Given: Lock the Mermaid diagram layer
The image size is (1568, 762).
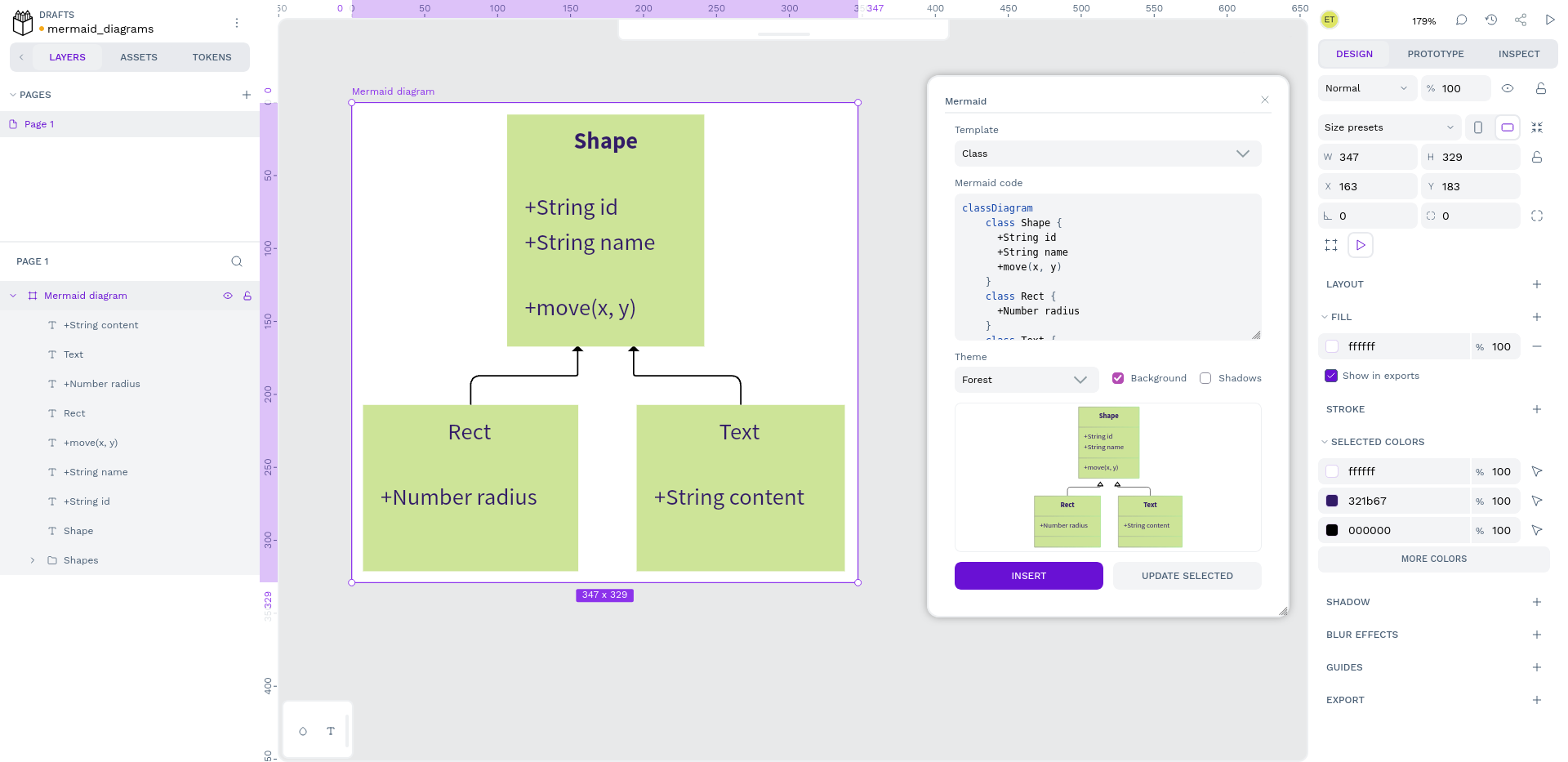Looking at the screenshot, I should point(247,296).
